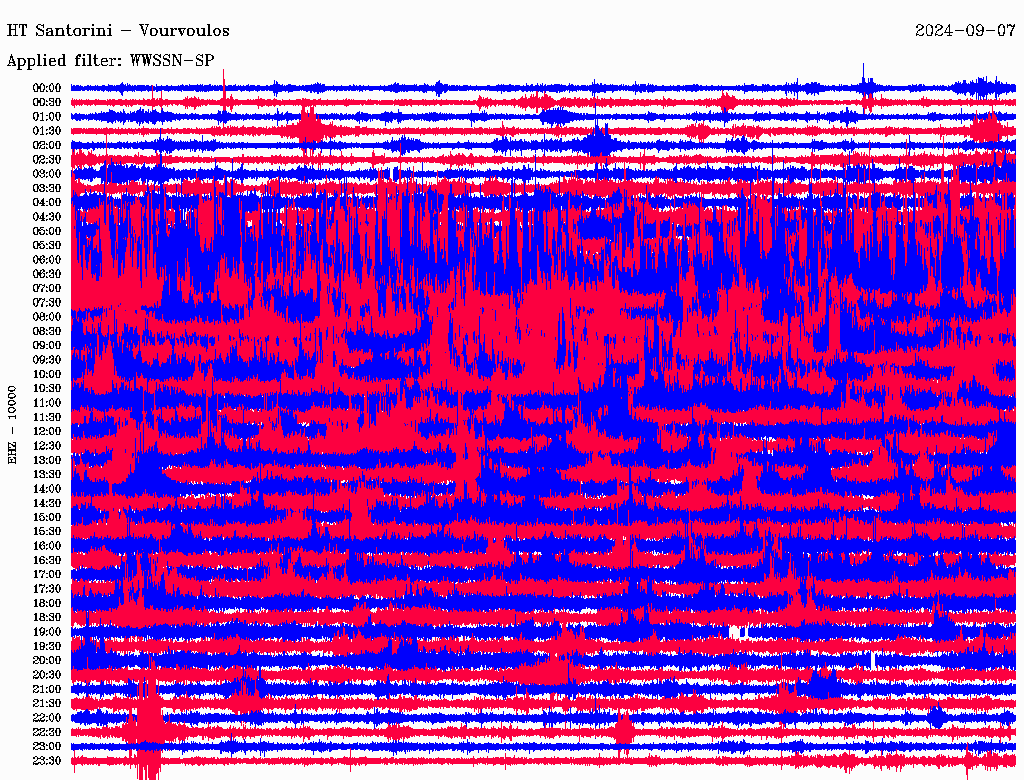Click the Applied filter: WWSSN-SP text

(110, 61)
